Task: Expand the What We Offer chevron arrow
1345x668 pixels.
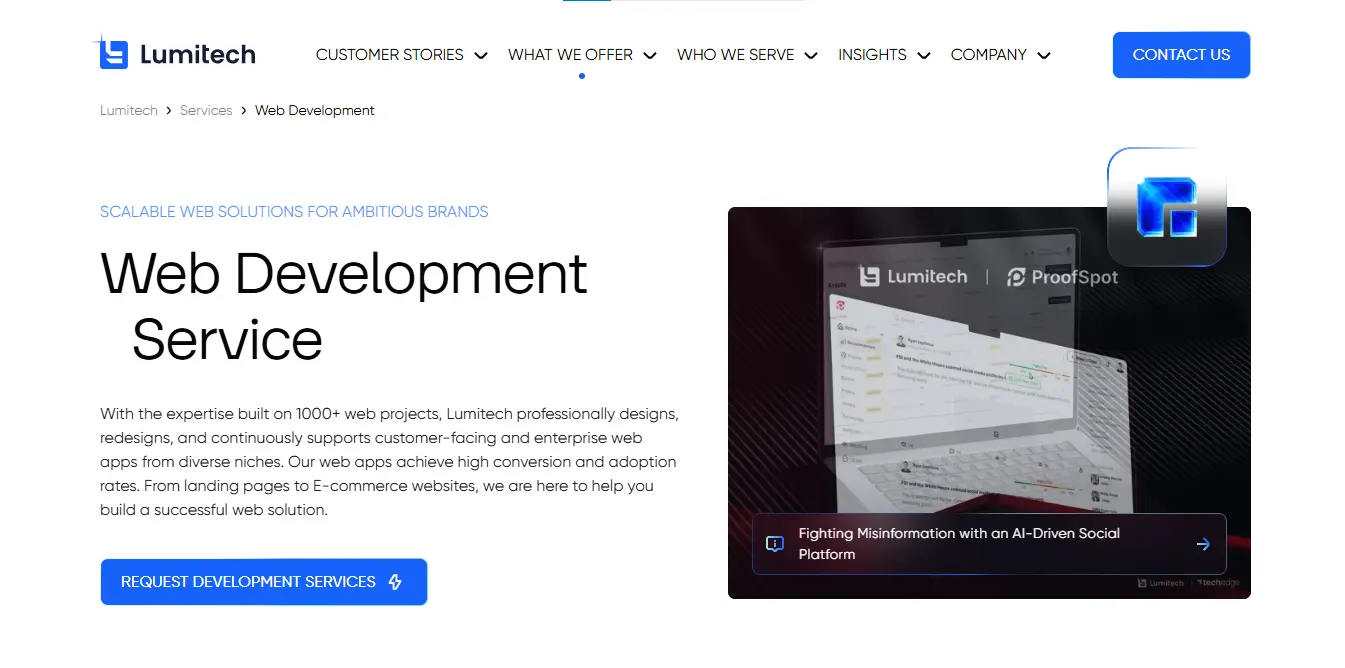Action: point(650,56)
